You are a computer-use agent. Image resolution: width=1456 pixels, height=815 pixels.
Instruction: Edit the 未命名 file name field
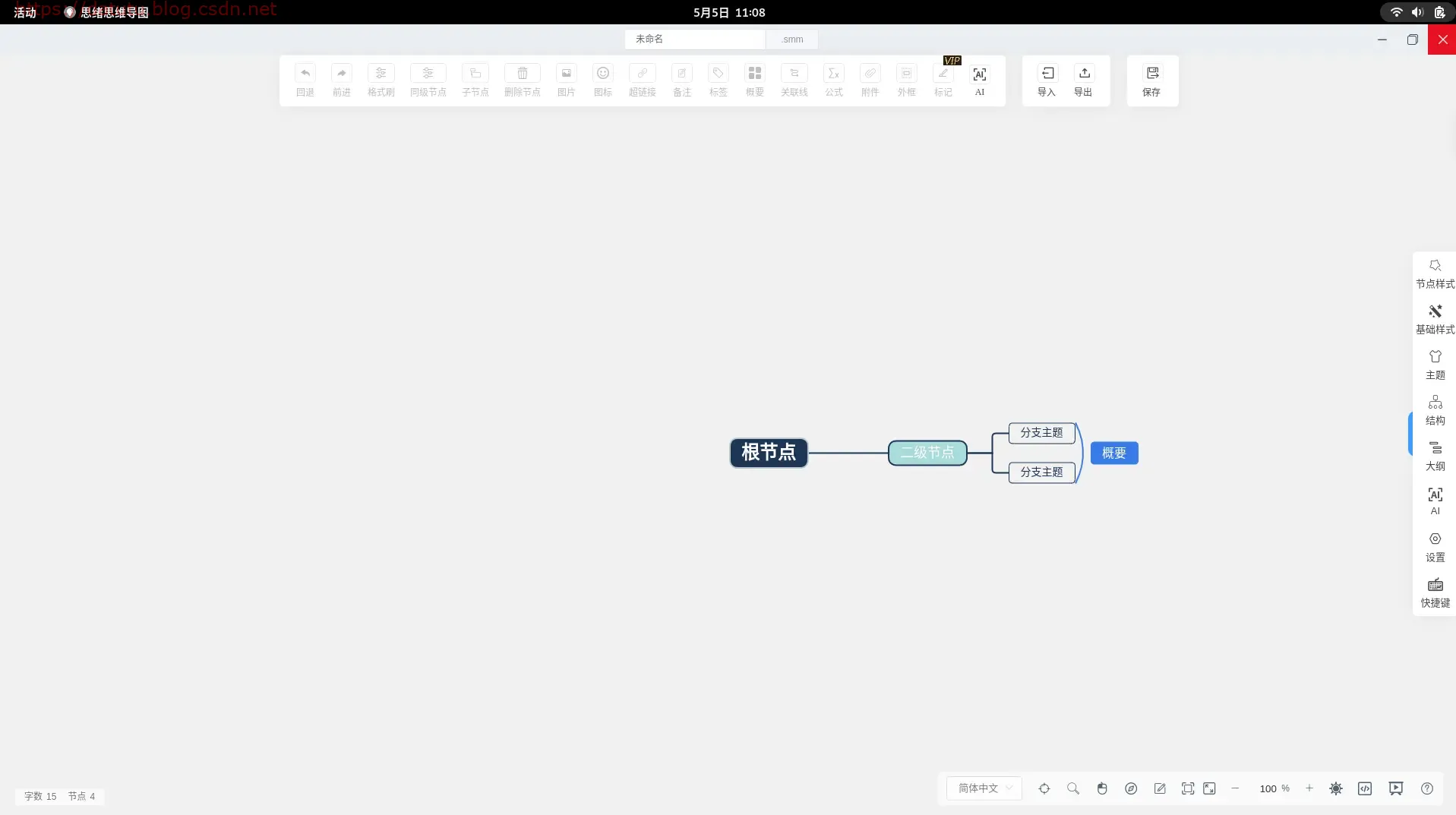[x=694, y=39]
